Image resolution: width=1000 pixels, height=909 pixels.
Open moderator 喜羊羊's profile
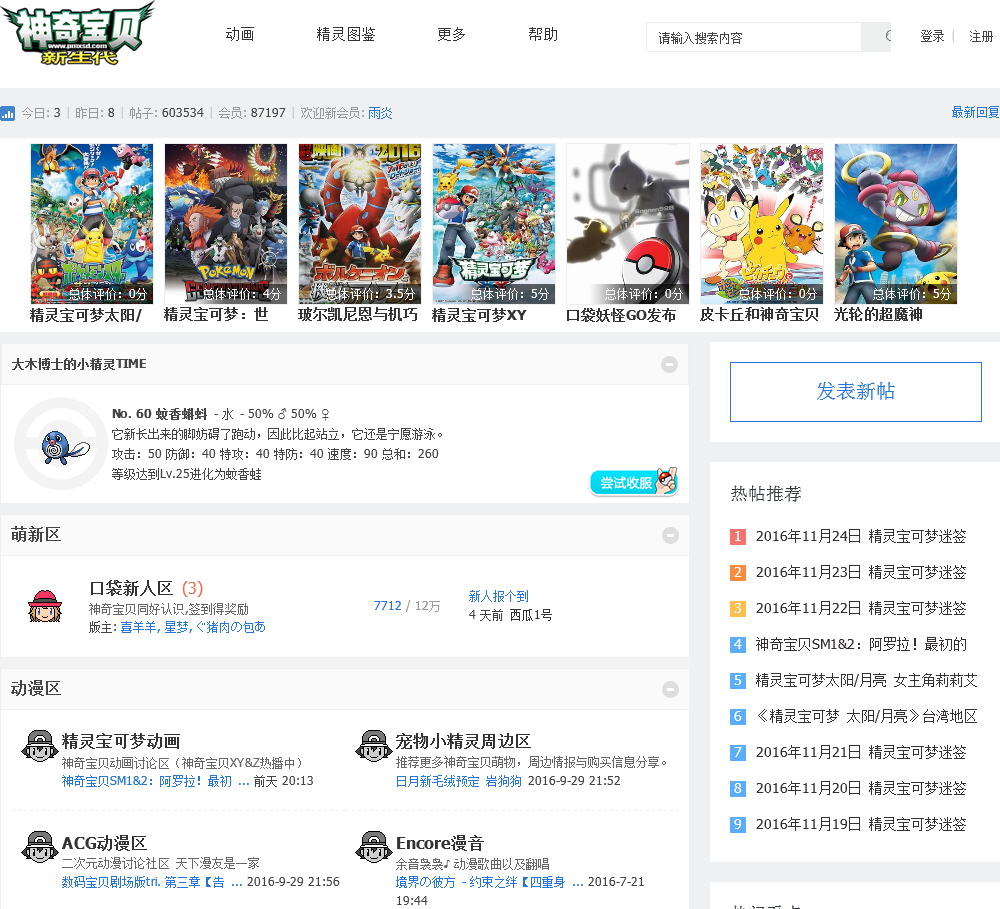pos(138,627)
